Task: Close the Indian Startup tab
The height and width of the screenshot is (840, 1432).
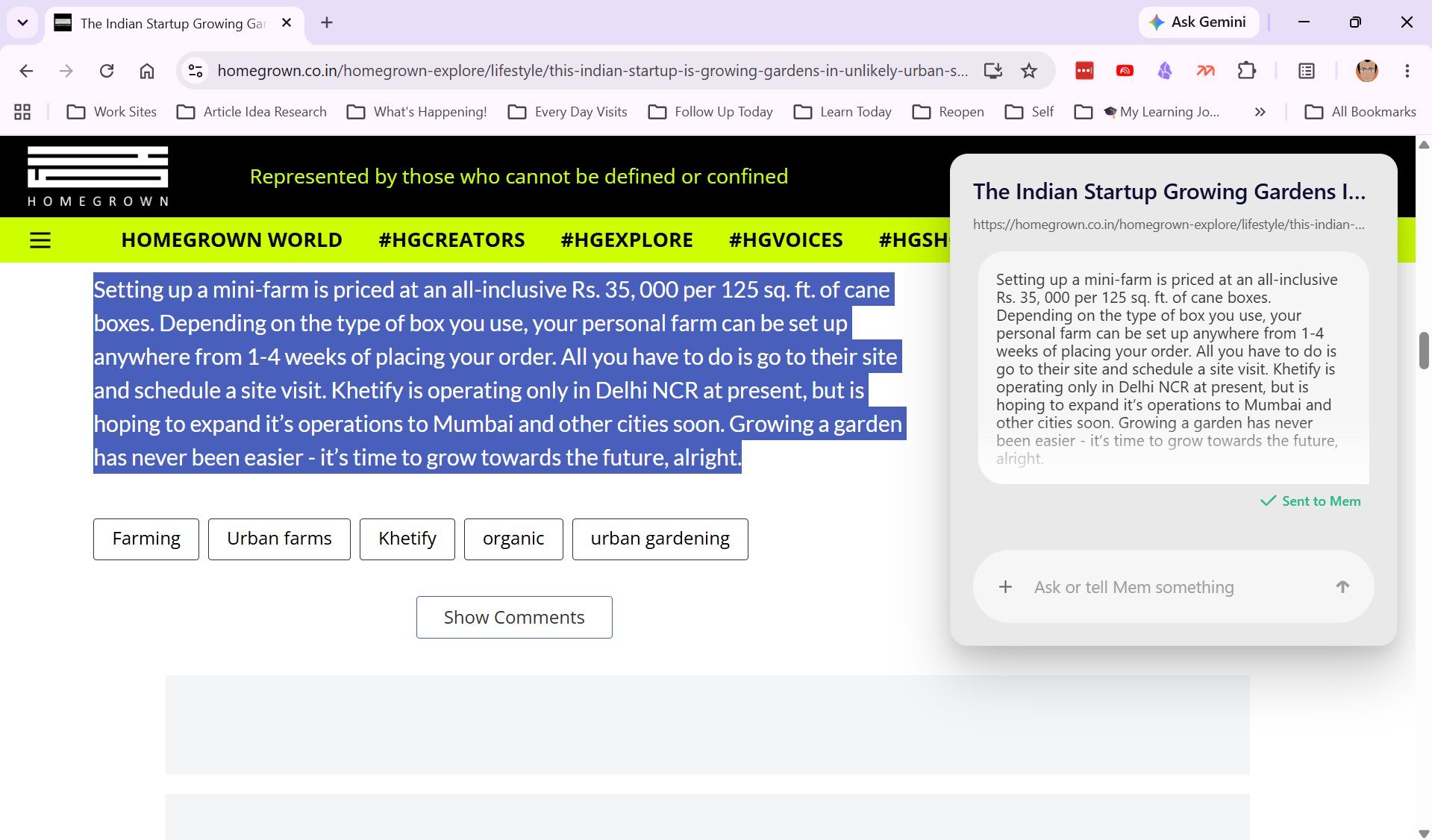Action: [x=287, y=23]
